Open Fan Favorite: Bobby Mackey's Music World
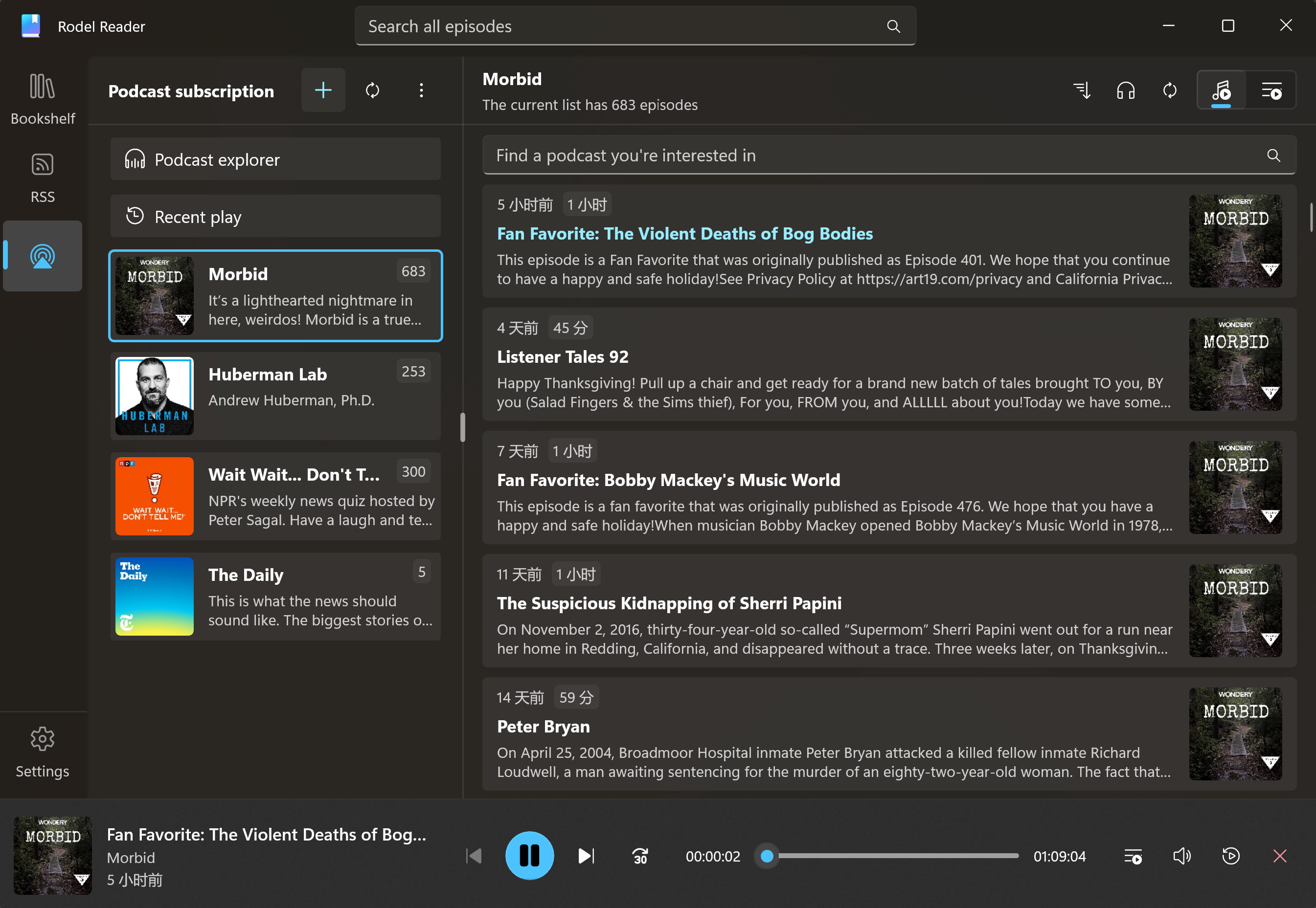 (889, 487)
